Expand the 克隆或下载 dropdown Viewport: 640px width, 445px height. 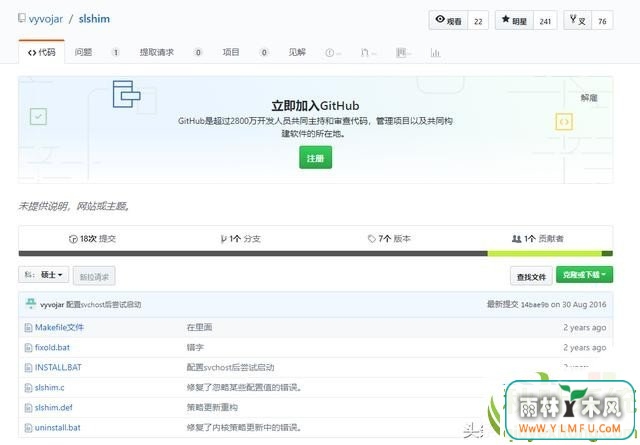pyautogui.click(x=584, y=275)
